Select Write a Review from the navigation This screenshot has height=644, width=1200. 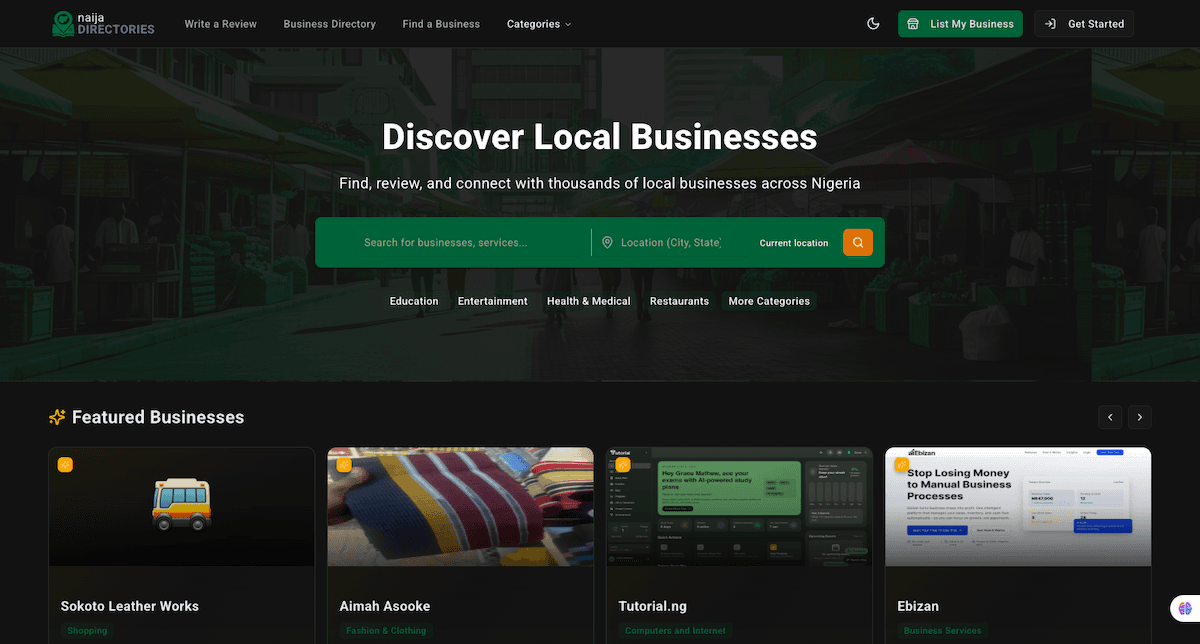click(220, 23)
